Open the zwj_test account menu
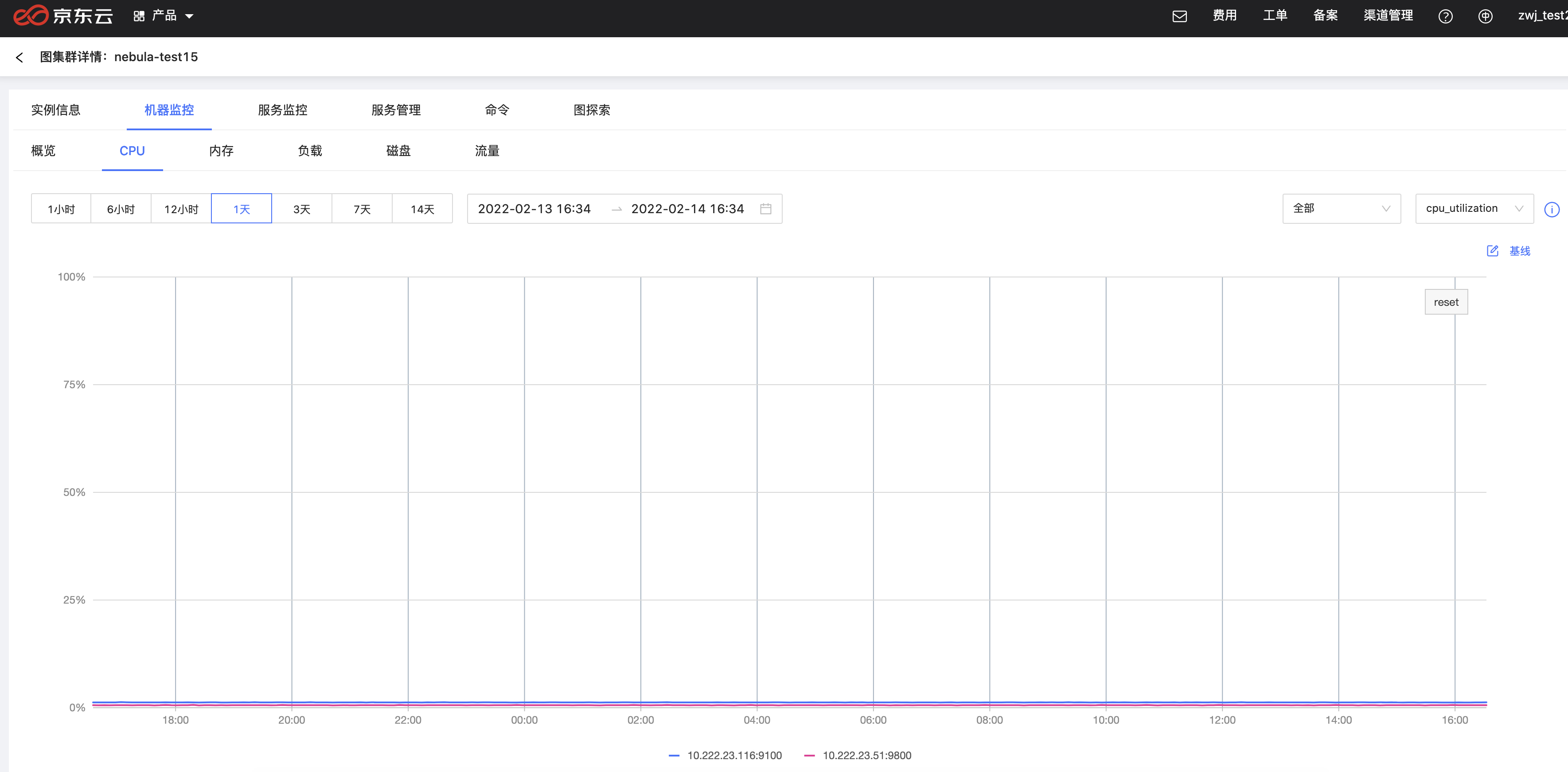The image size is (1568, 772). click(x=1542, y=15)
